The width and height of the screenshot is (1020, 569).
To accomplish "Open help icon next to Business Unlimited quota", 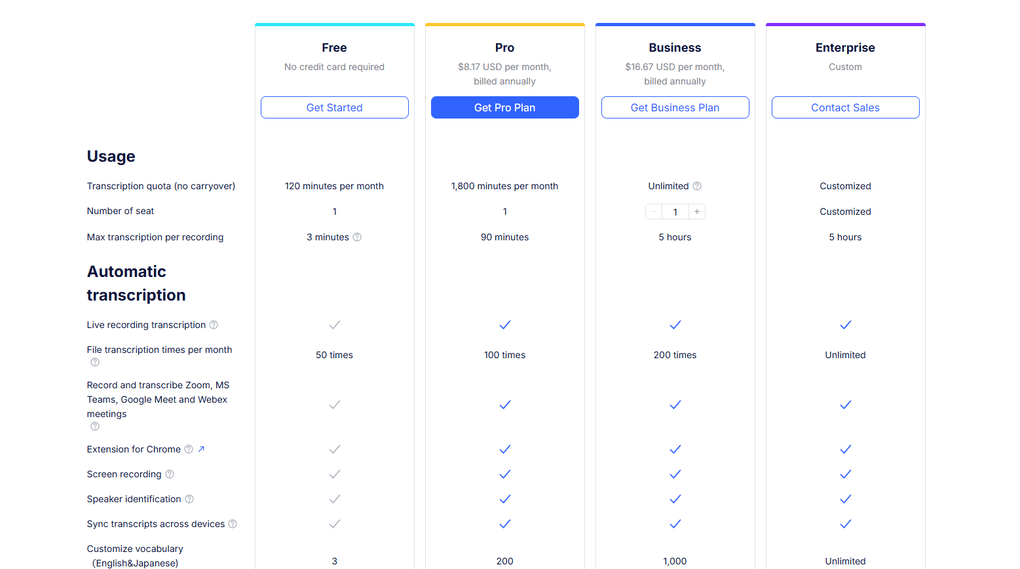I will tap(697, 186).
